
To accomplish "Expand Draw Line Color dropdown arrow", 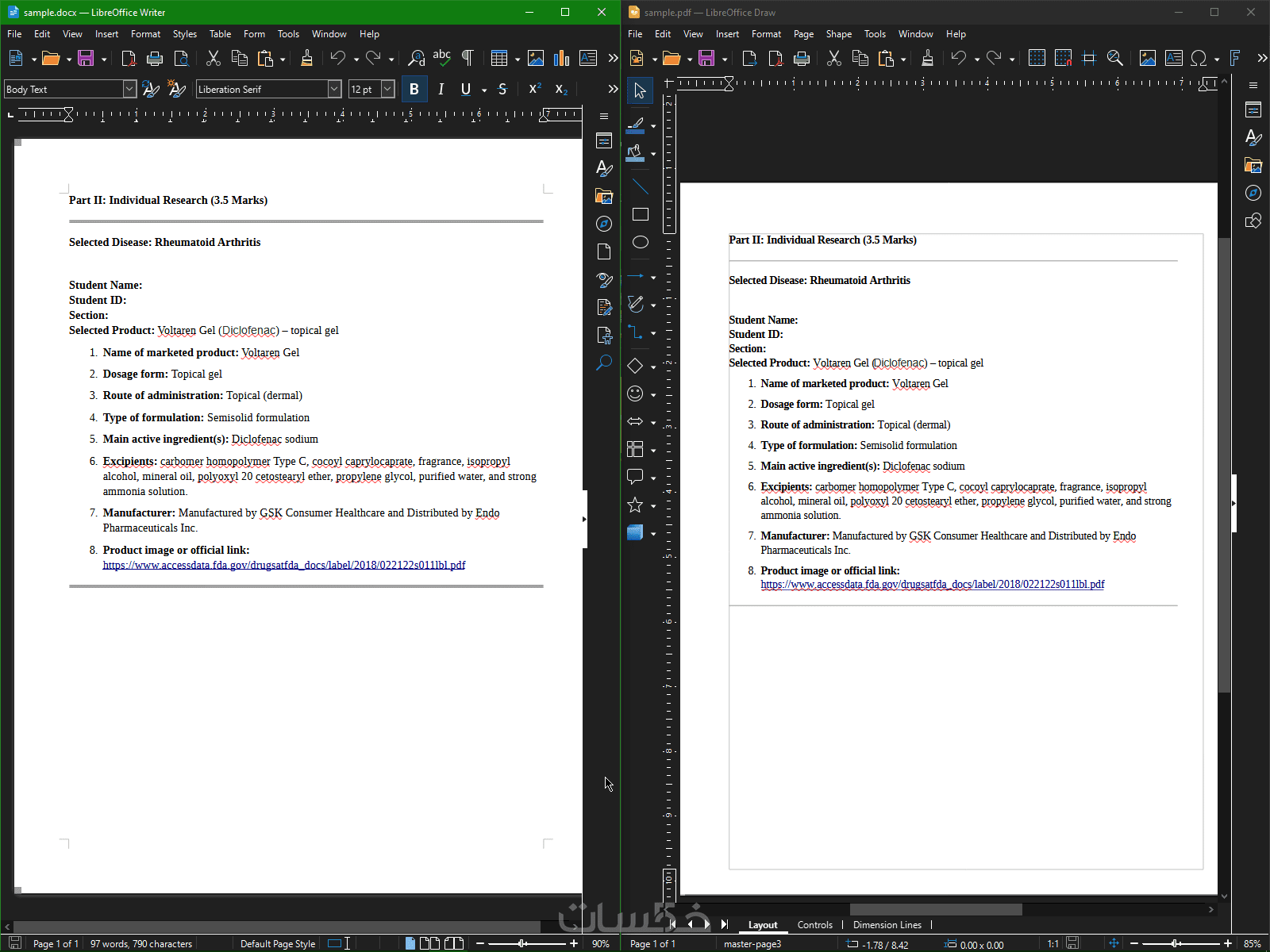I will pos(653,125).
